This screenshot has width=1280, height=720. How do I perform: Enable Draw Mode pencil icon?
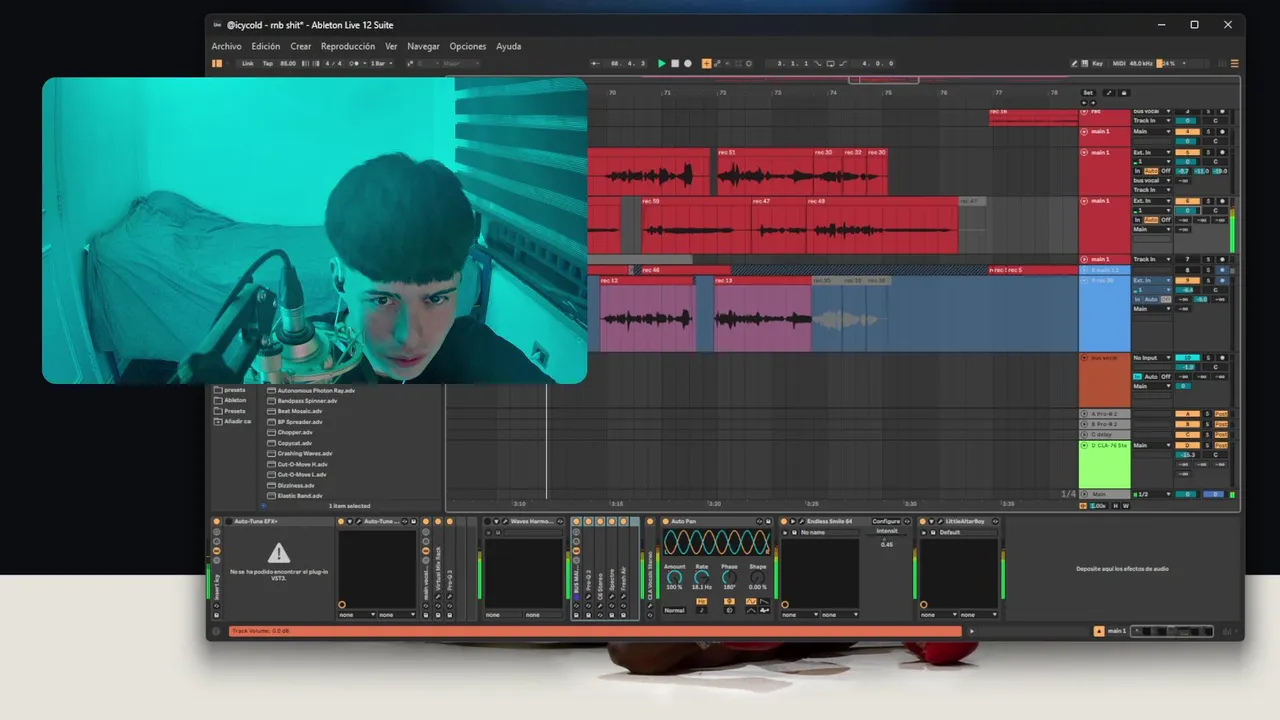(1075, 63)
